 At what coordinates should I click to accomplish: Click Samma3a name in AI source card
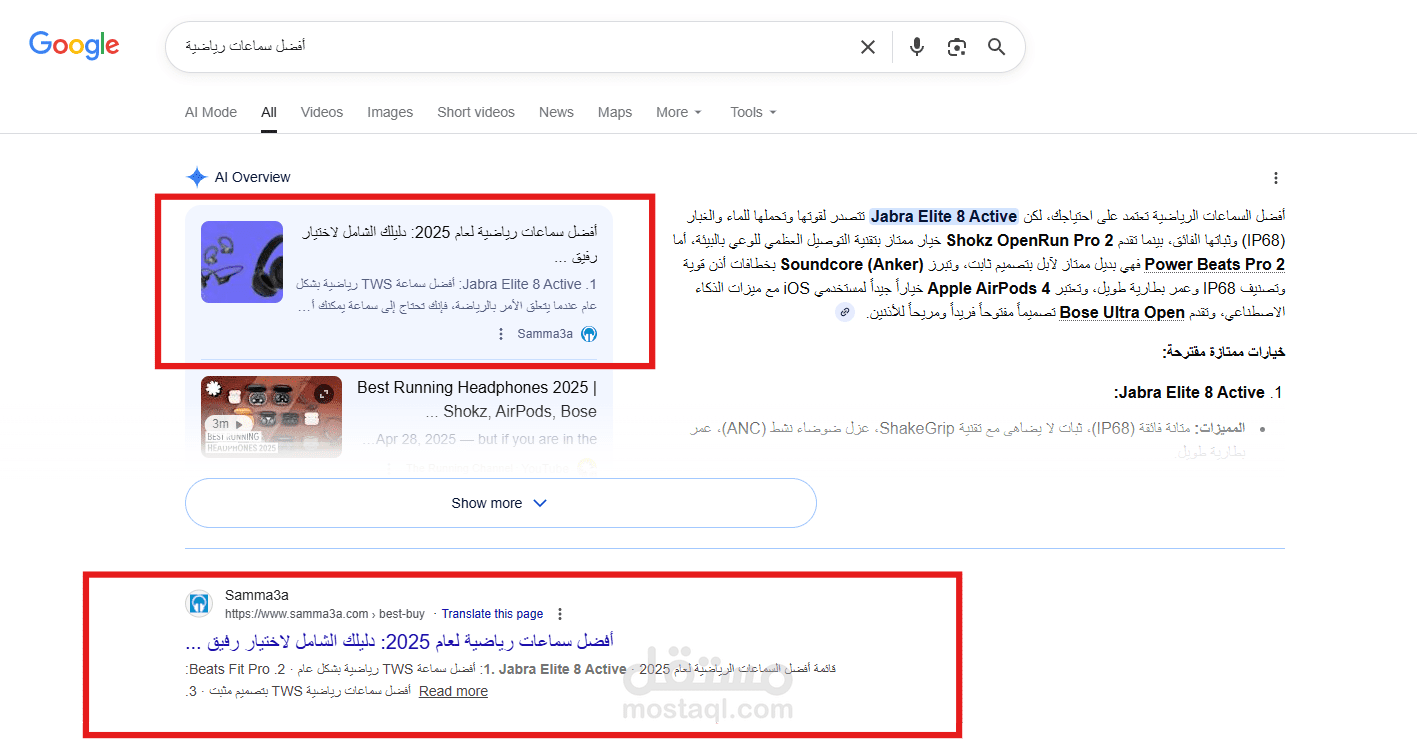545,334
